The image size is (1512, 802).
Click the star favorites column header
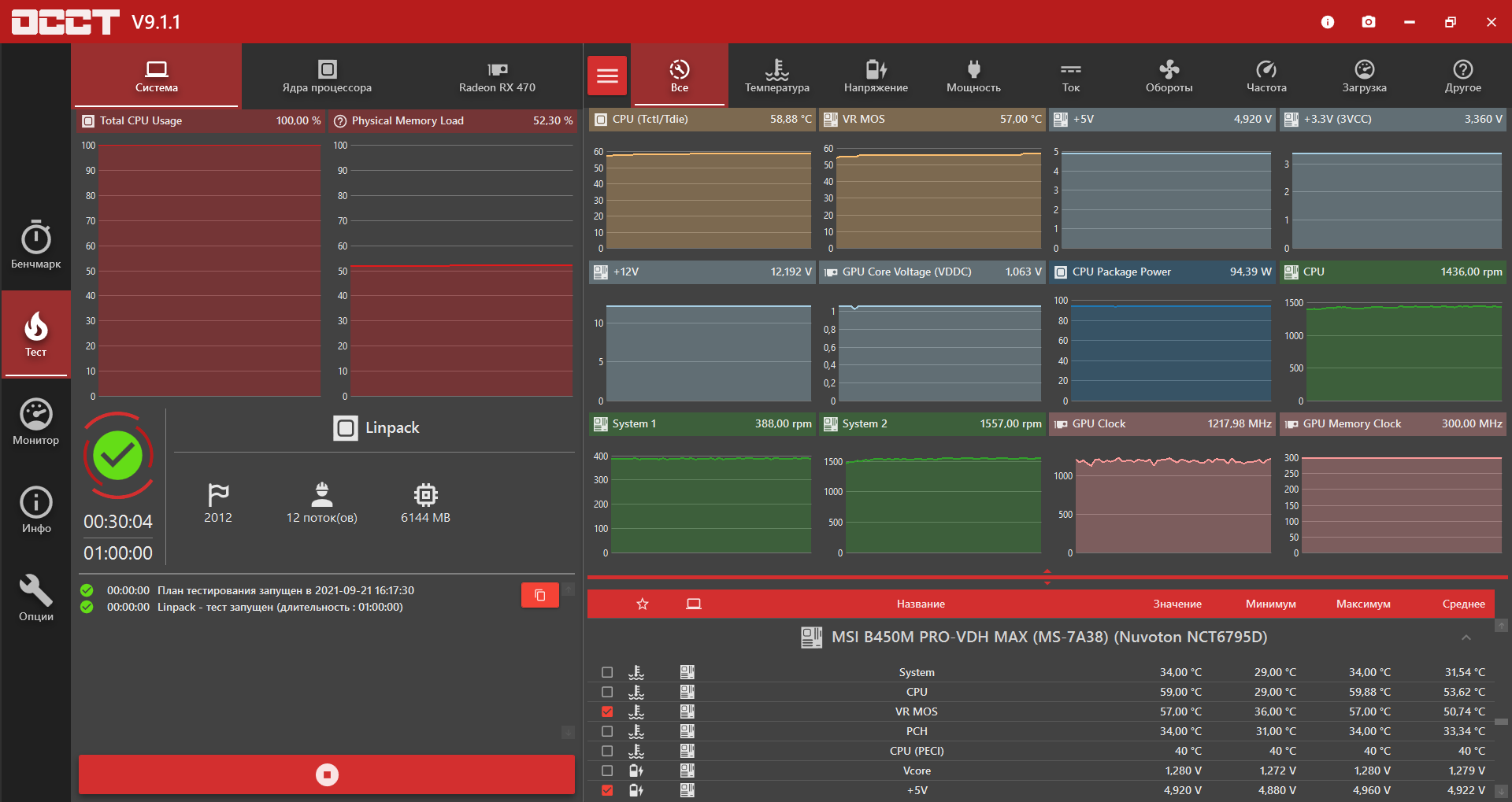(643, 604)
